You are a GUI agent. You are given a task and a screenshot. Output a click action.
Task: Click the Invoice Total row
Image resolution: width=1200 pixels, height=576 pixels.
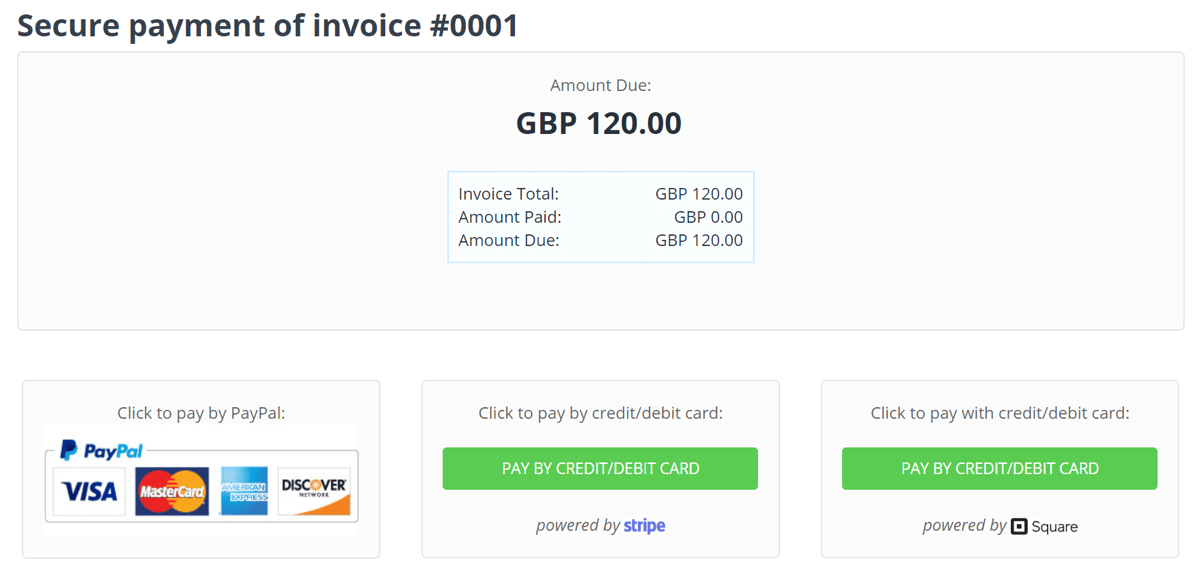600,193
